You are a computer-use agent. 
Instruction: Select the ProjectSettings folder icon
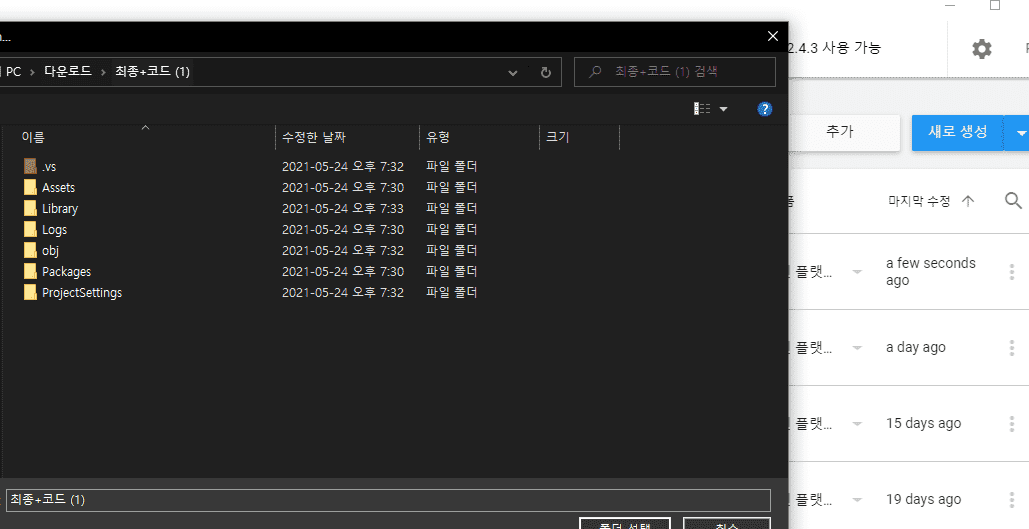click(x=30, y=292)
